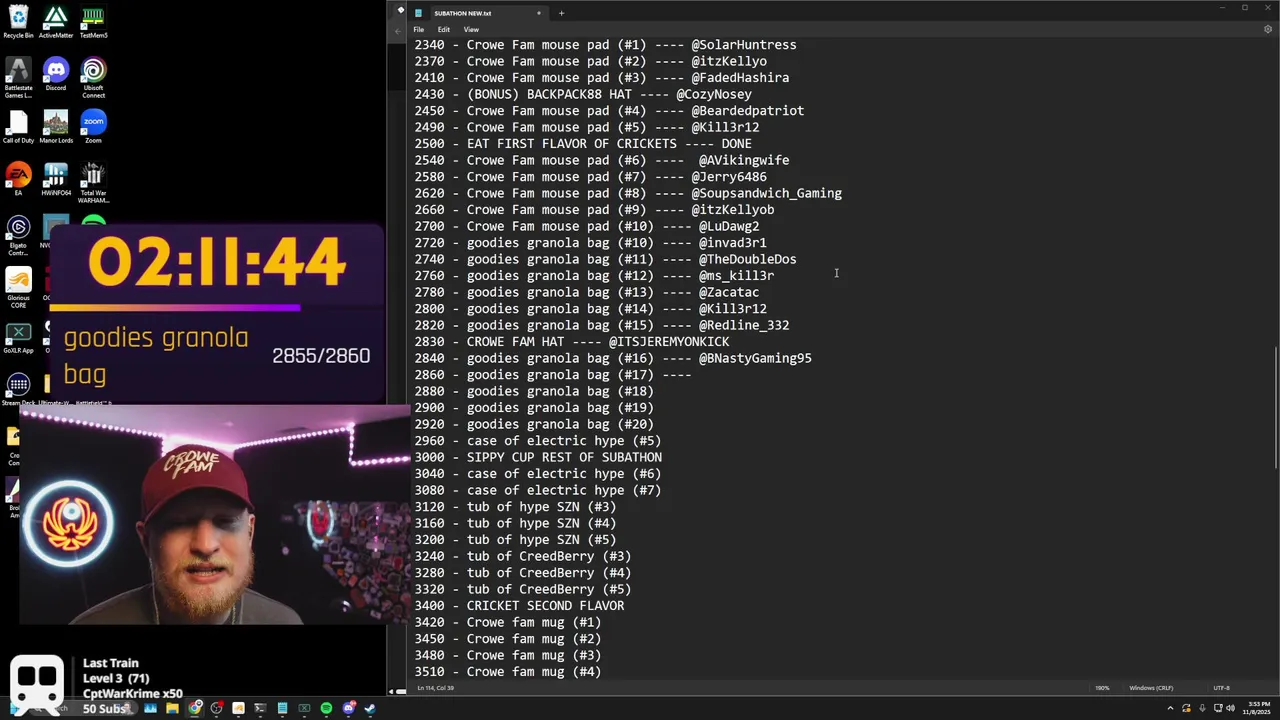The width and height of the screenshot is (1280, 720).
Task: Click the microphone tray icon
Action: pyautogui.click(x=1202, y=708)
